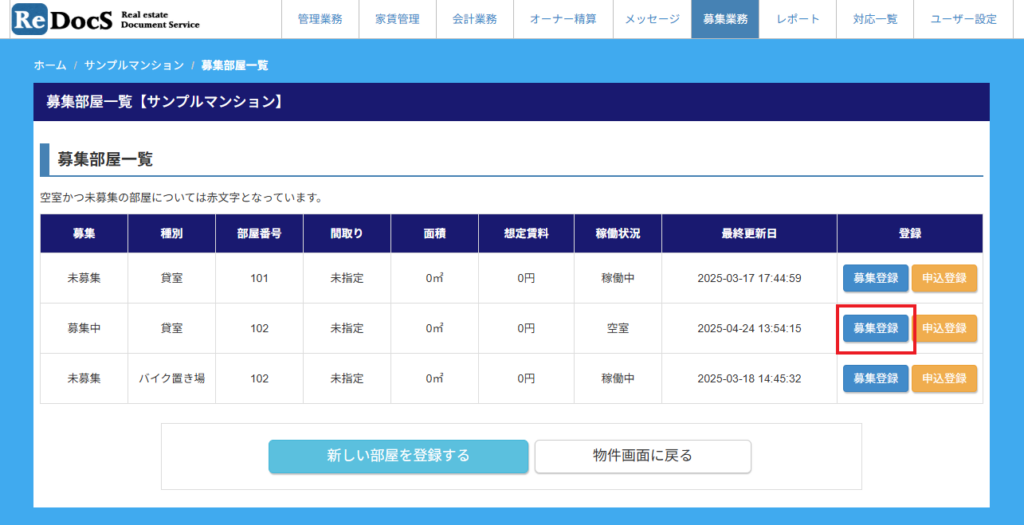The height and width of the screenshot is (525, 1024).
Task: Switch to the 対応一覧 menu
Action: (875, 19)
